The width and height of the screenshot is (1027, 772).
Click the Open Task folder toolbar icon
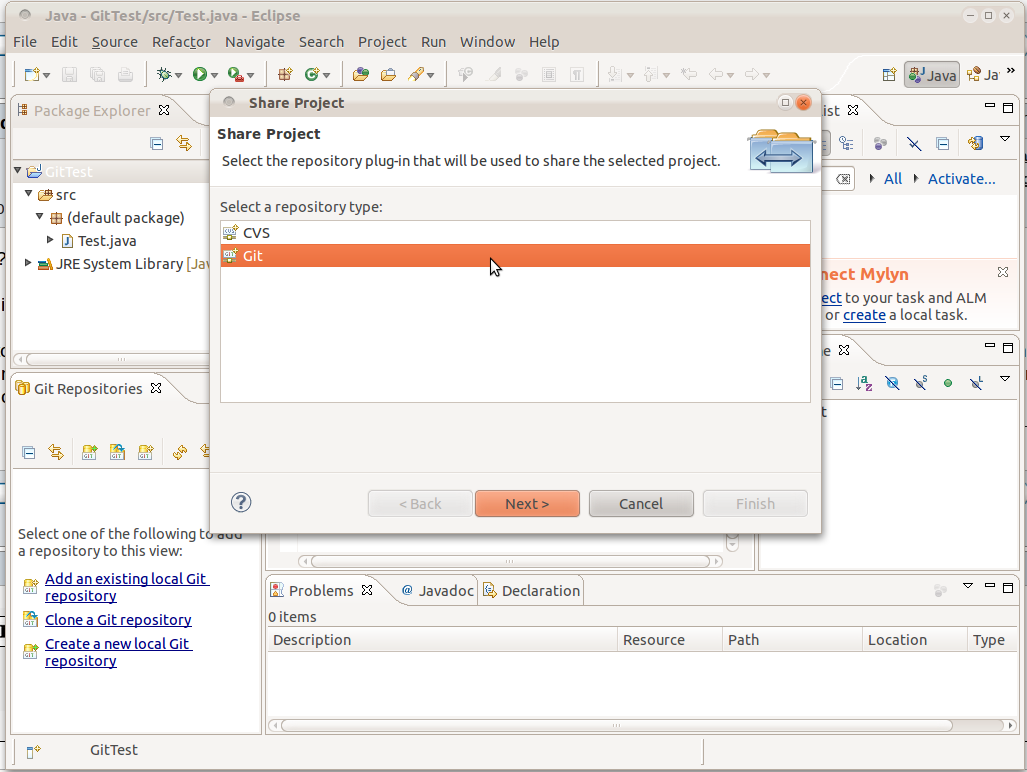(388, 75)
